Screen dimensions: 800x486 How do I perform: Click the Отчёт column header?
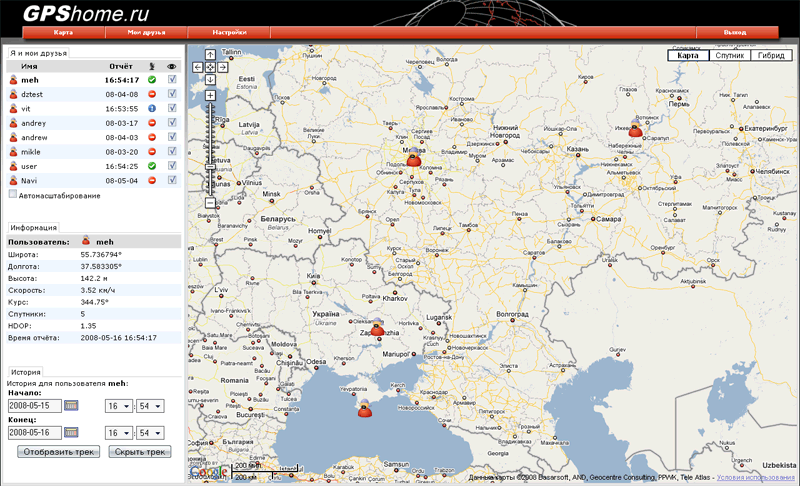121,66
